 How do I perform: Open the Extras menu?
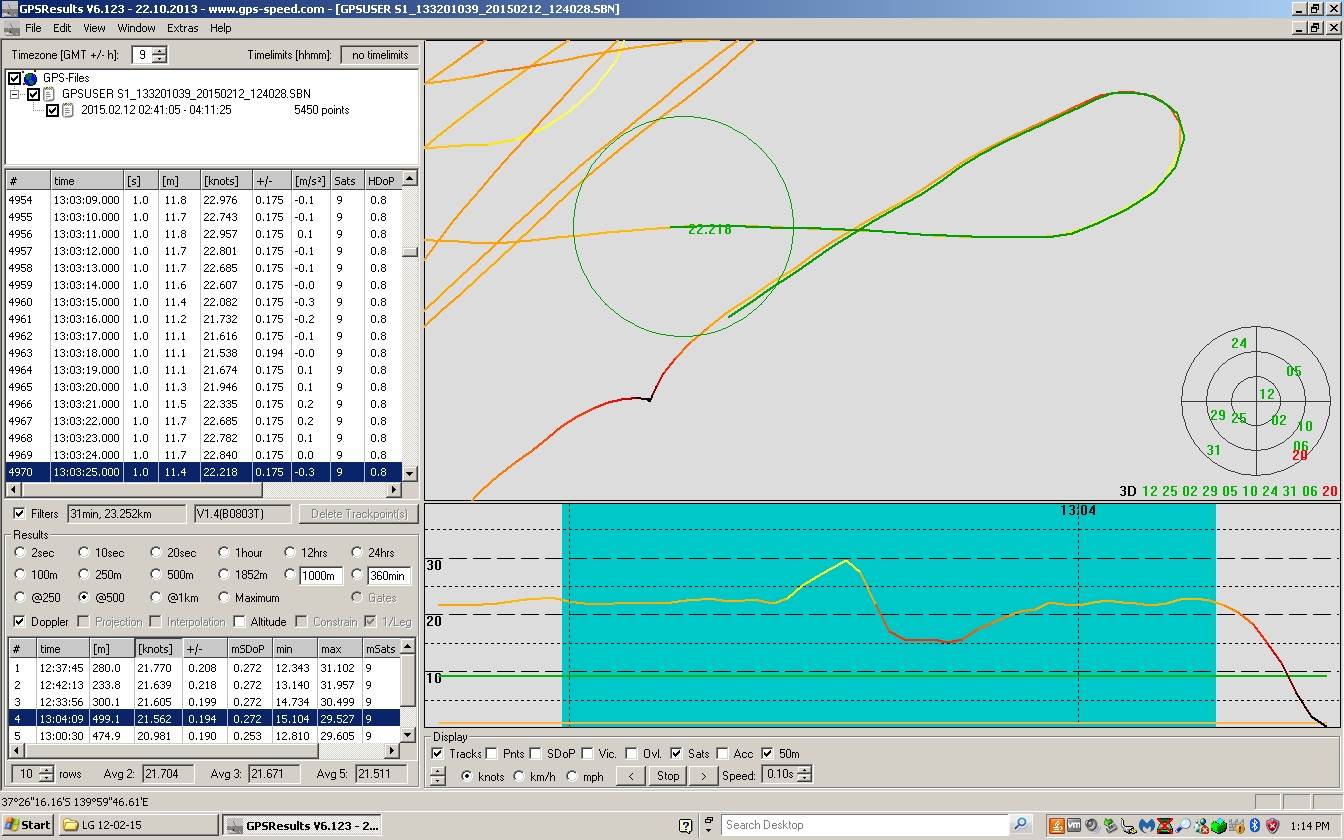[182, 28]
